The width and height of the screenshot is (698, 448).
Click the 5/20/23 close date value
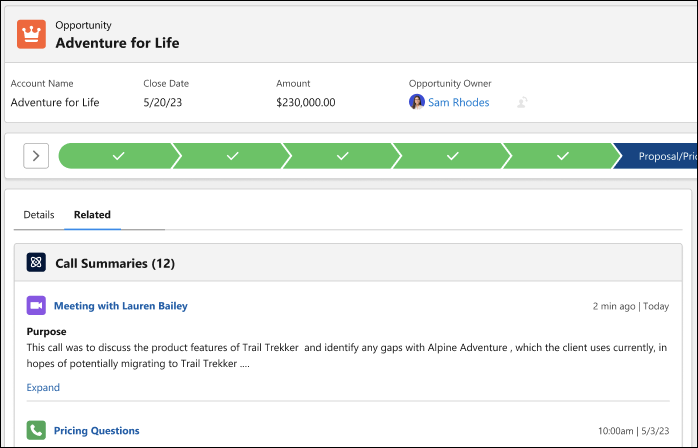162,102
